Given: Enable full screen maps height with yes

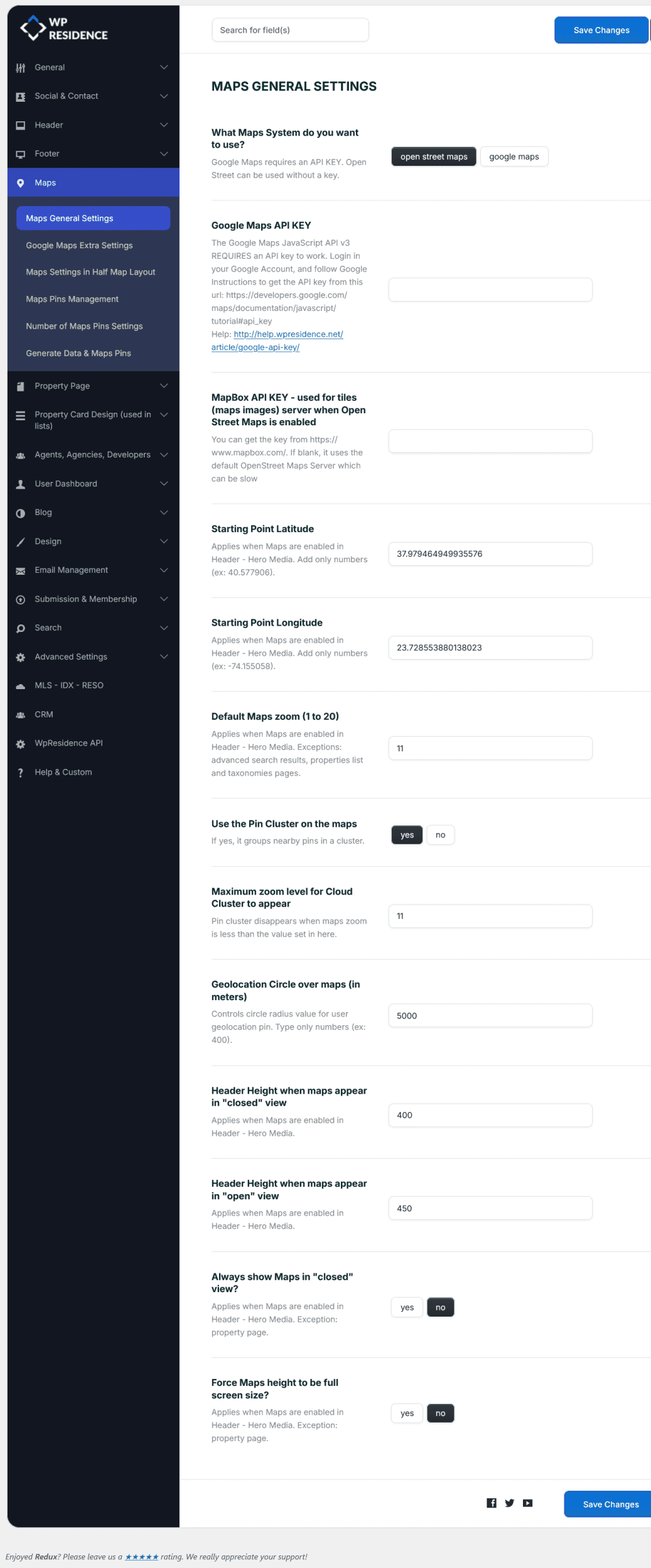Looking at the screenshot, I should pyautogui.click(x=407, y=1413).
